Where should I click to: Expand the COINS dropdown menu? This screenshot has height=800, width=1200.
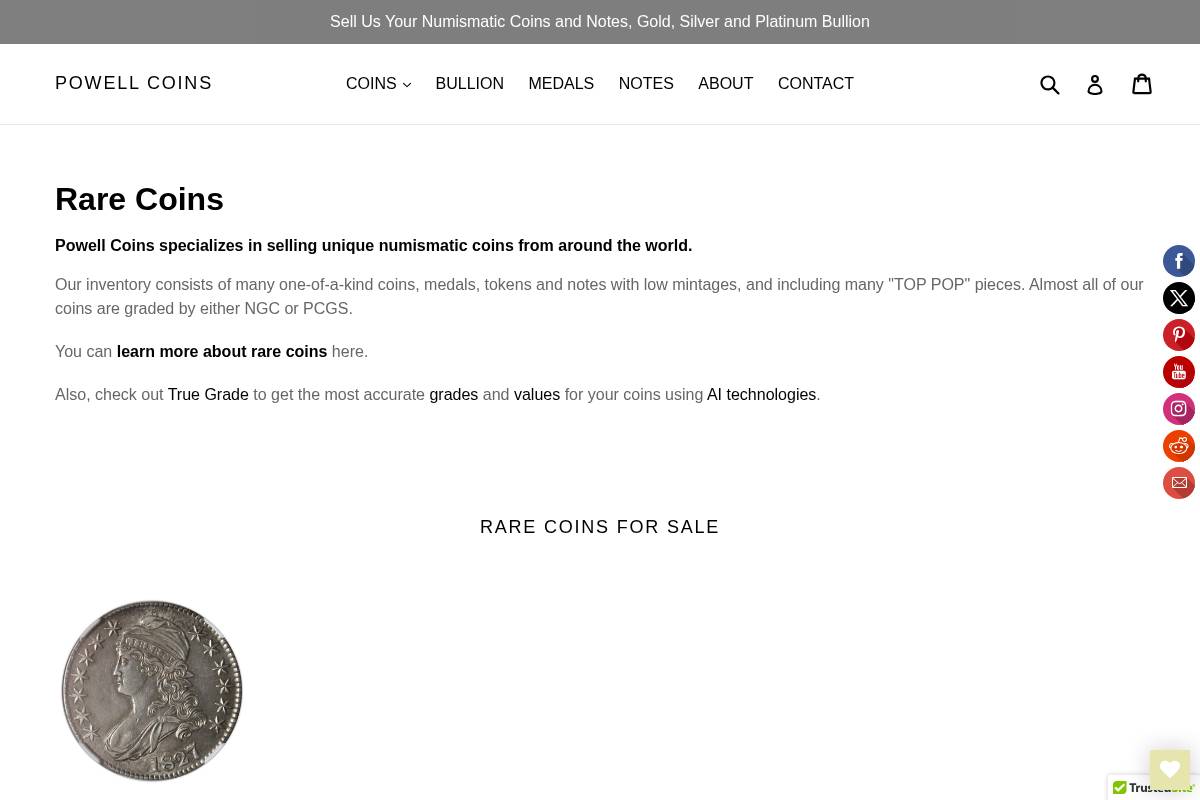[378, 84]
